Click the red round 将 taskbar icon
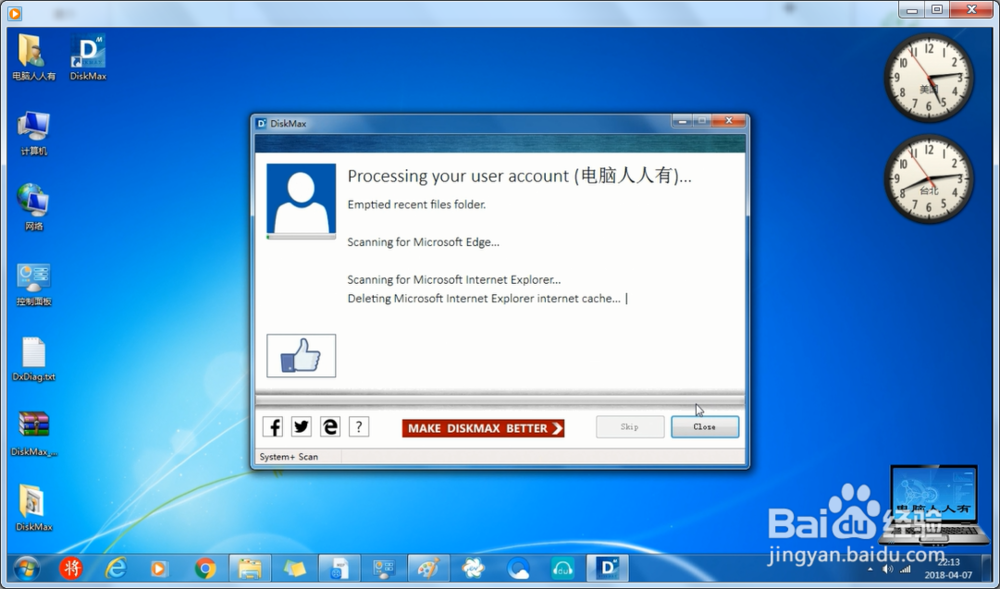 pyautogui.click(x=71, y=568)
